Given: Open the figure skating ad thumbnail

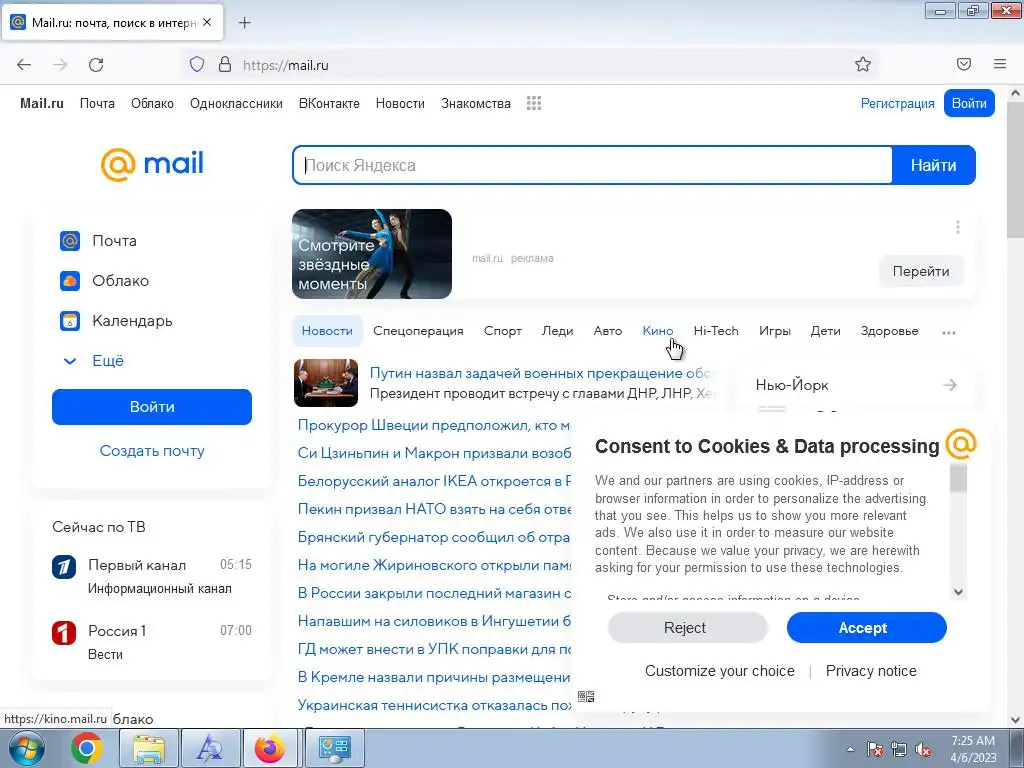Looking at the screenshot, I should coord(372,254).
